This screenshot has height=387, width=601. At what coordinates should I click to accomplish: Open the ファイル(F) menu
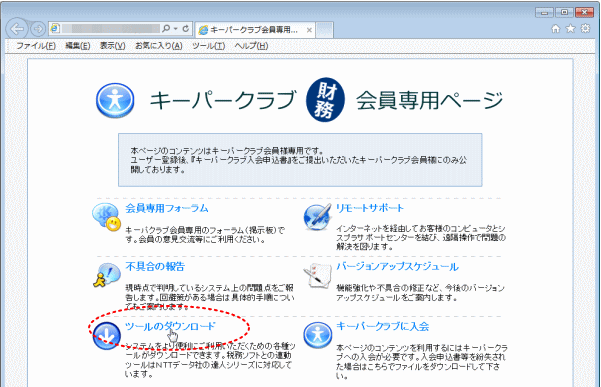pos(36,46)
